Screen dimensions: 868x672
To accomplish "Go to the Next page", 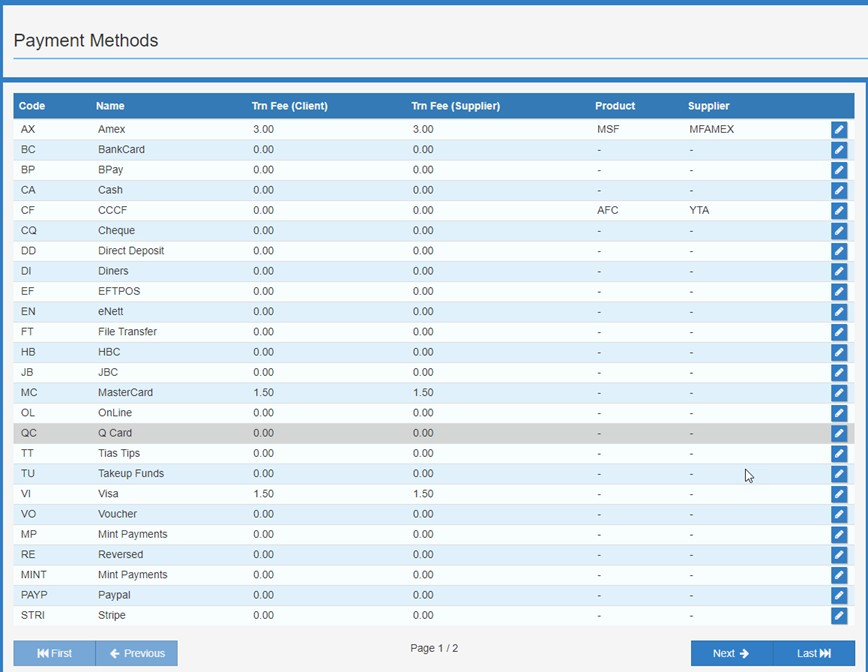I will (731, 653).
